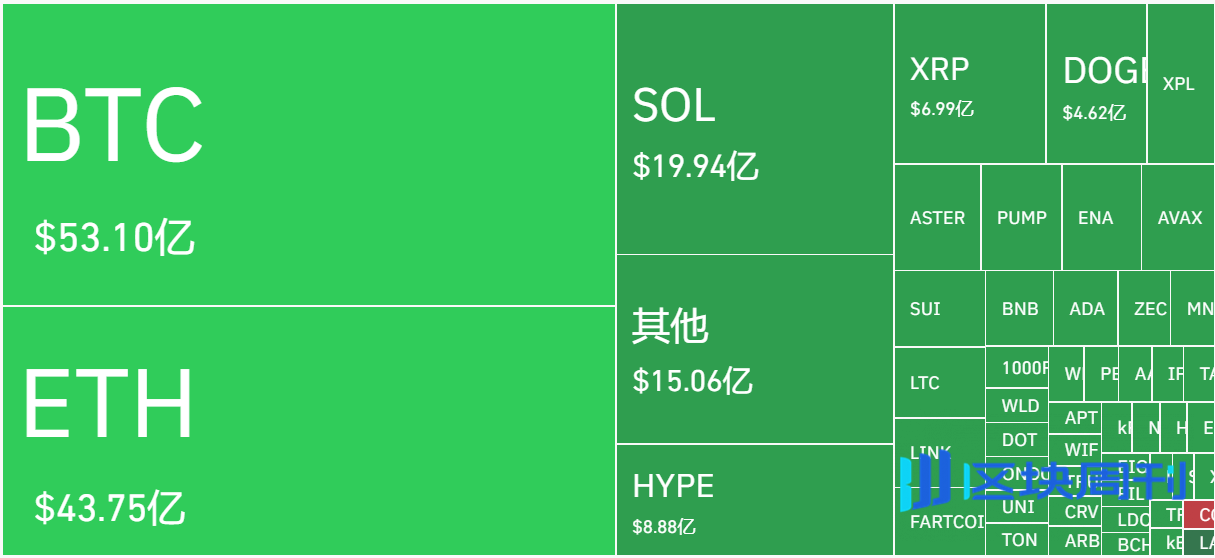Select the BNB tile
Viewport: 1215px width, 558px height.
[1019, 309]
